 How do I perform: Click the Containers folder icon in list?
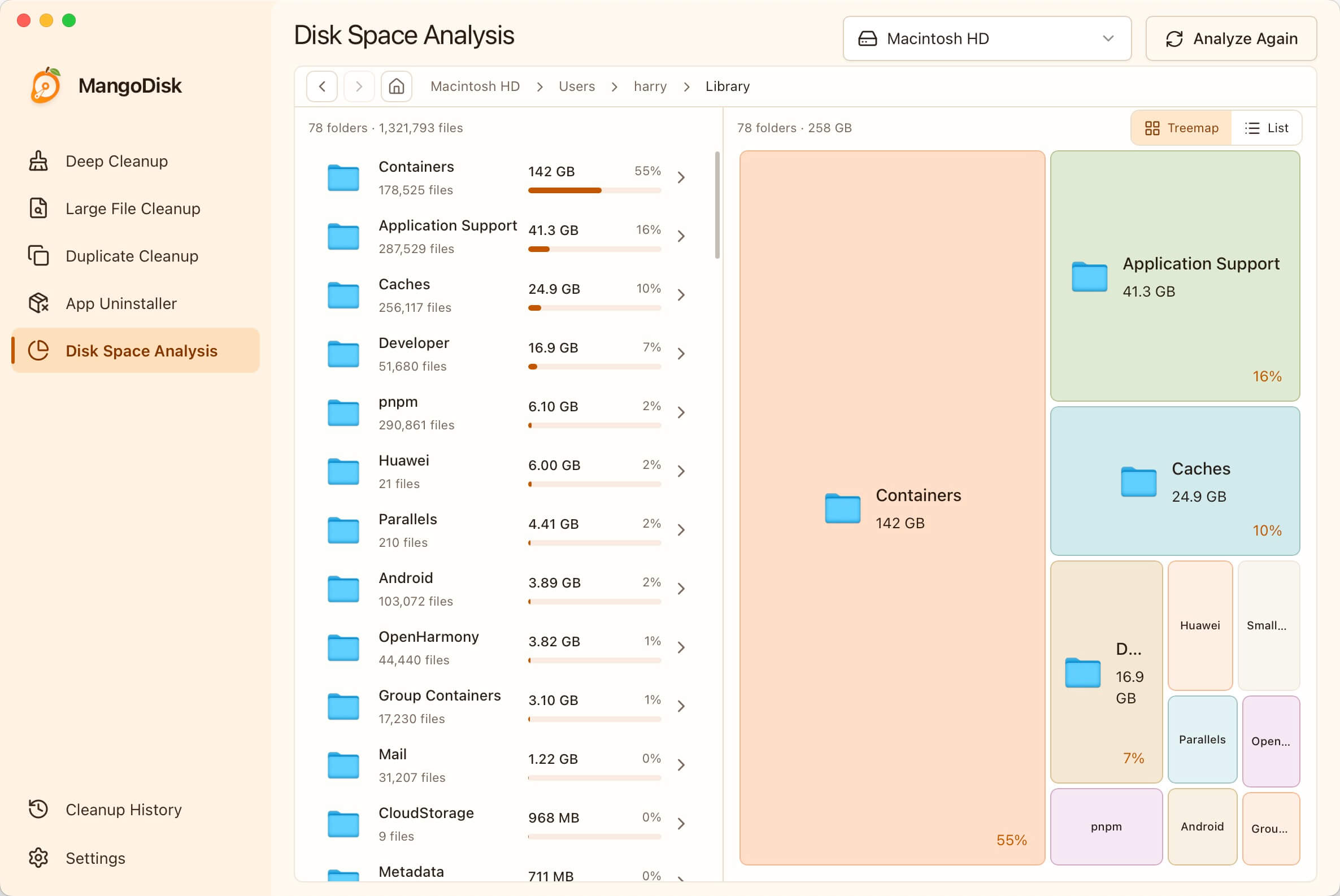tap(343, 178)
